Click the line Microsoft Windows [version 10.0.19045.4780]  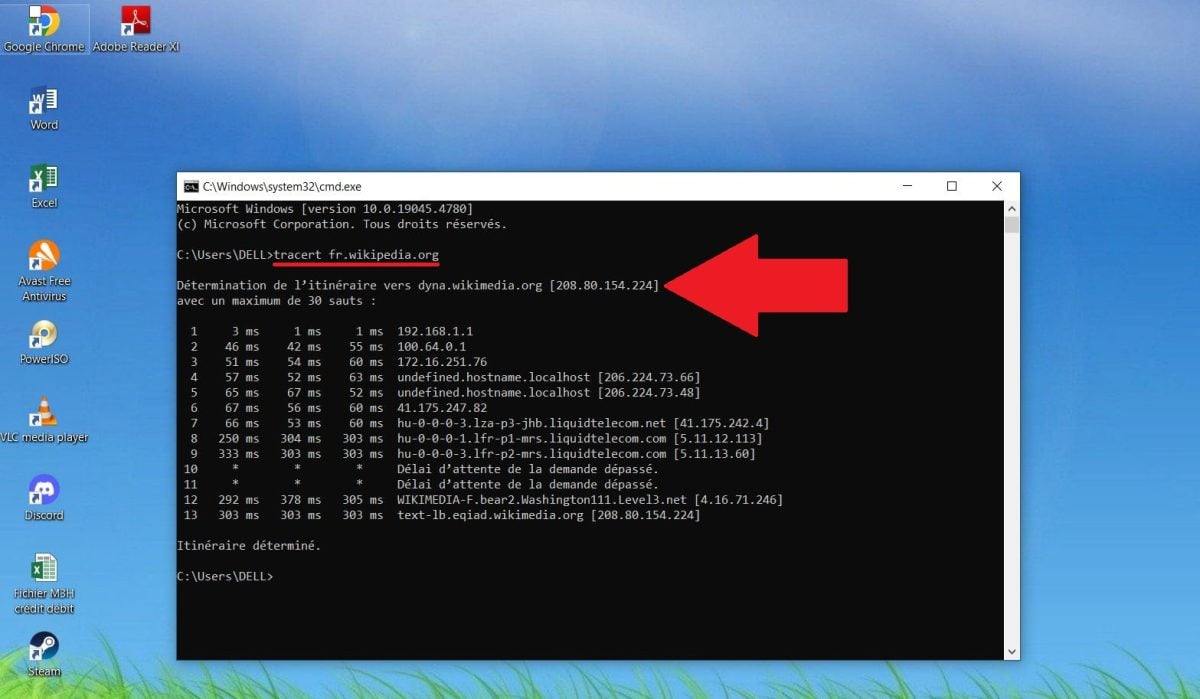(x=325, y=208)
